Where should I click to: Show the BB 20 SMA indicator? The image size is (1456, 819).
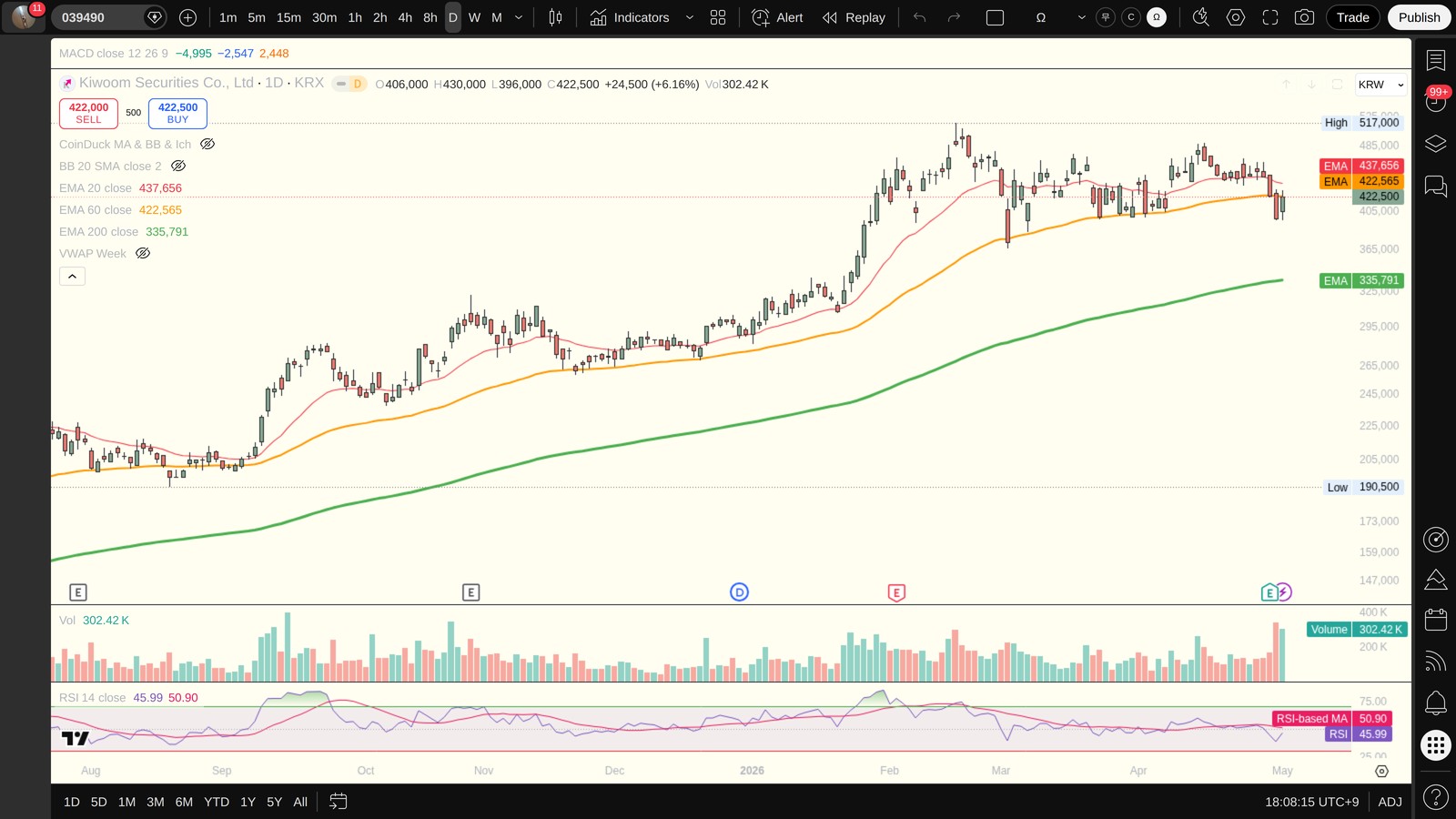(x=178, y=166)
